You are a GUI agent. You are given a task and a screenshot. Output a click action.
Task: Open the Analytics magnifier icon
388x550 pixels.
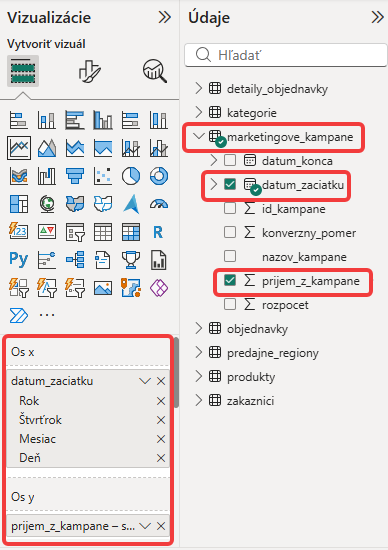[x=155, y=71]
